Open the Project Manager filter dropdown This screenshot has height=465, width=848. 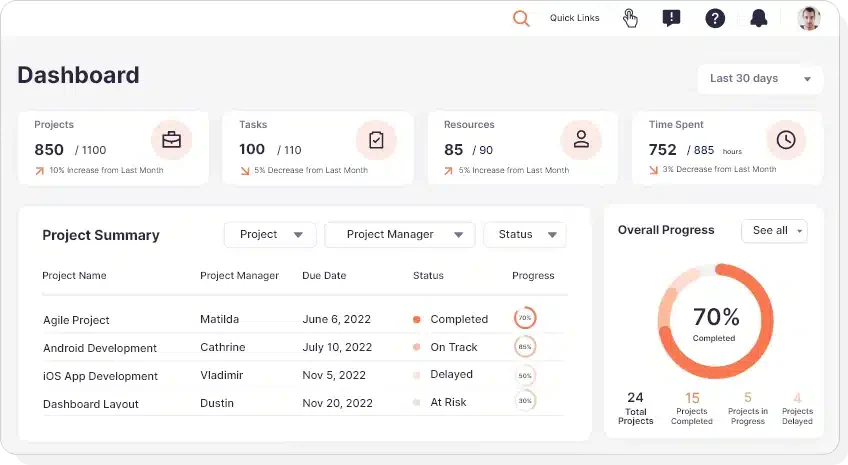tap(400, 235)
